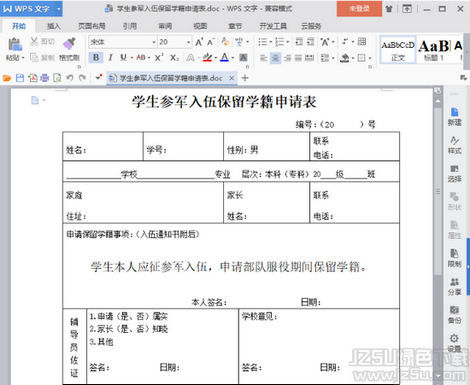This screenshot has height=385, width=470.
Task: Click the Undo arrow icon
Action: point(70,78)
